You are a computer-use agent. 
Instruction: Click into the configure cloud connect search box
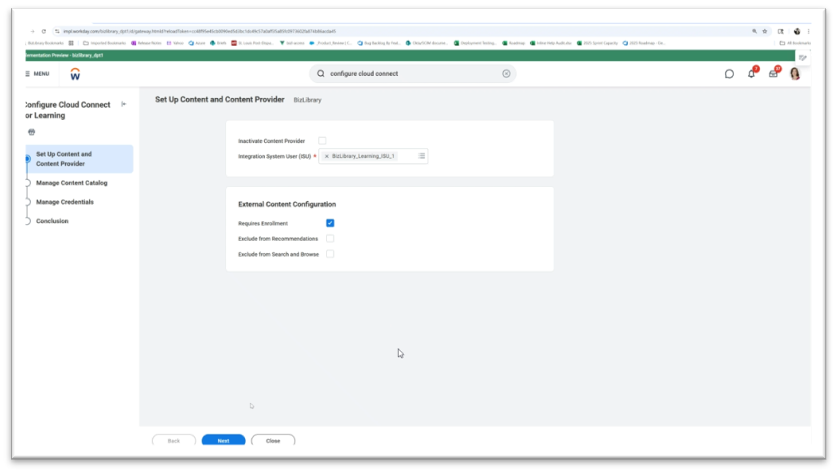(412, 74)
